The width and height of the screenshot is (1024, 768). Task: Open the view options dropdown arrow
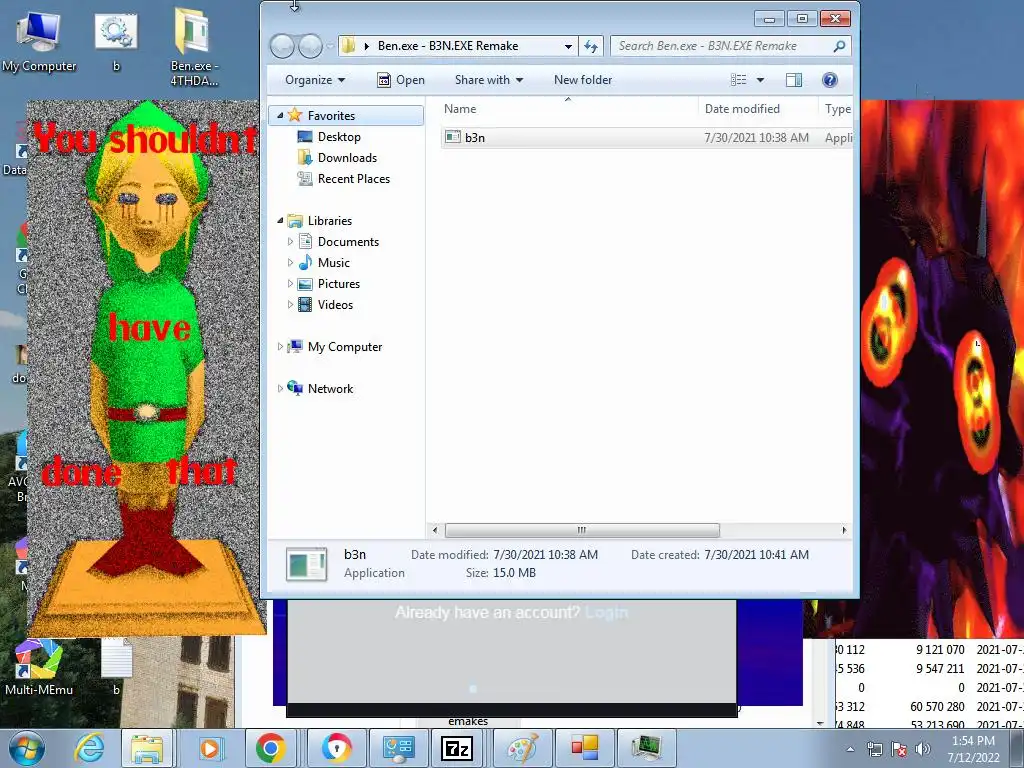(x=760, y=80)
